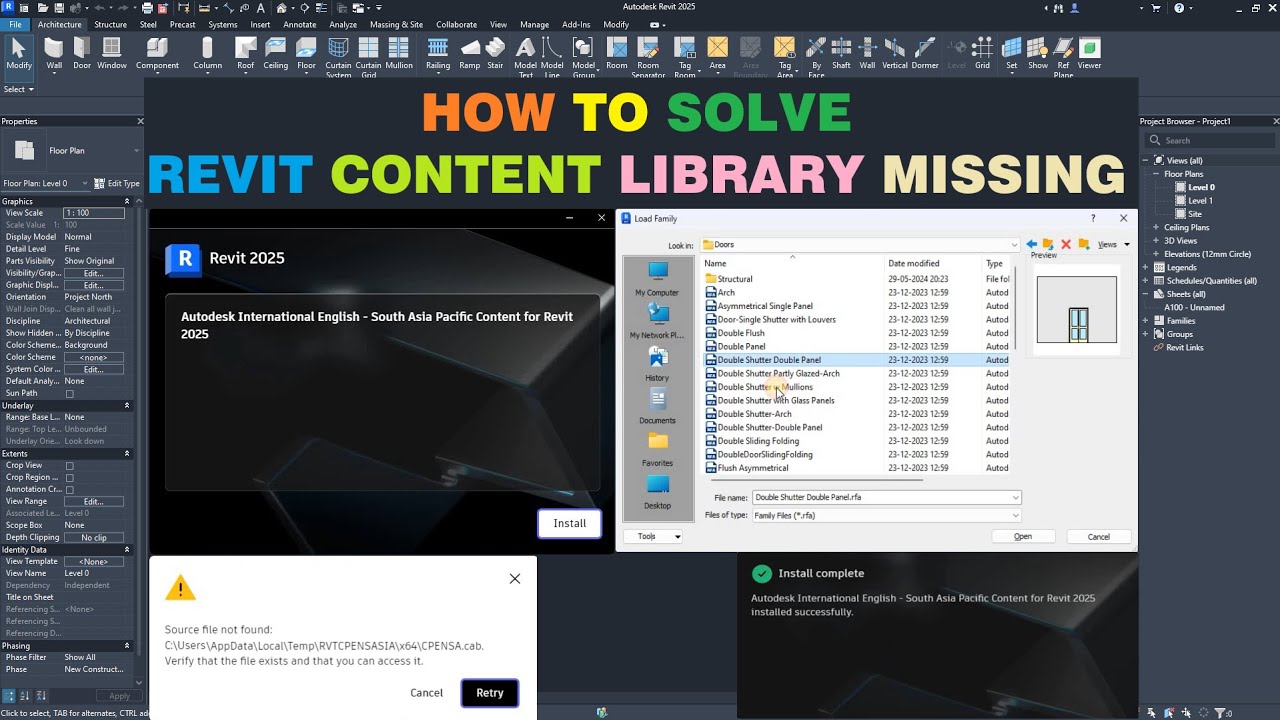Toggle the Crop Region Visible checkbox
The image size is (1280, 720).
[x=69, y=478]
